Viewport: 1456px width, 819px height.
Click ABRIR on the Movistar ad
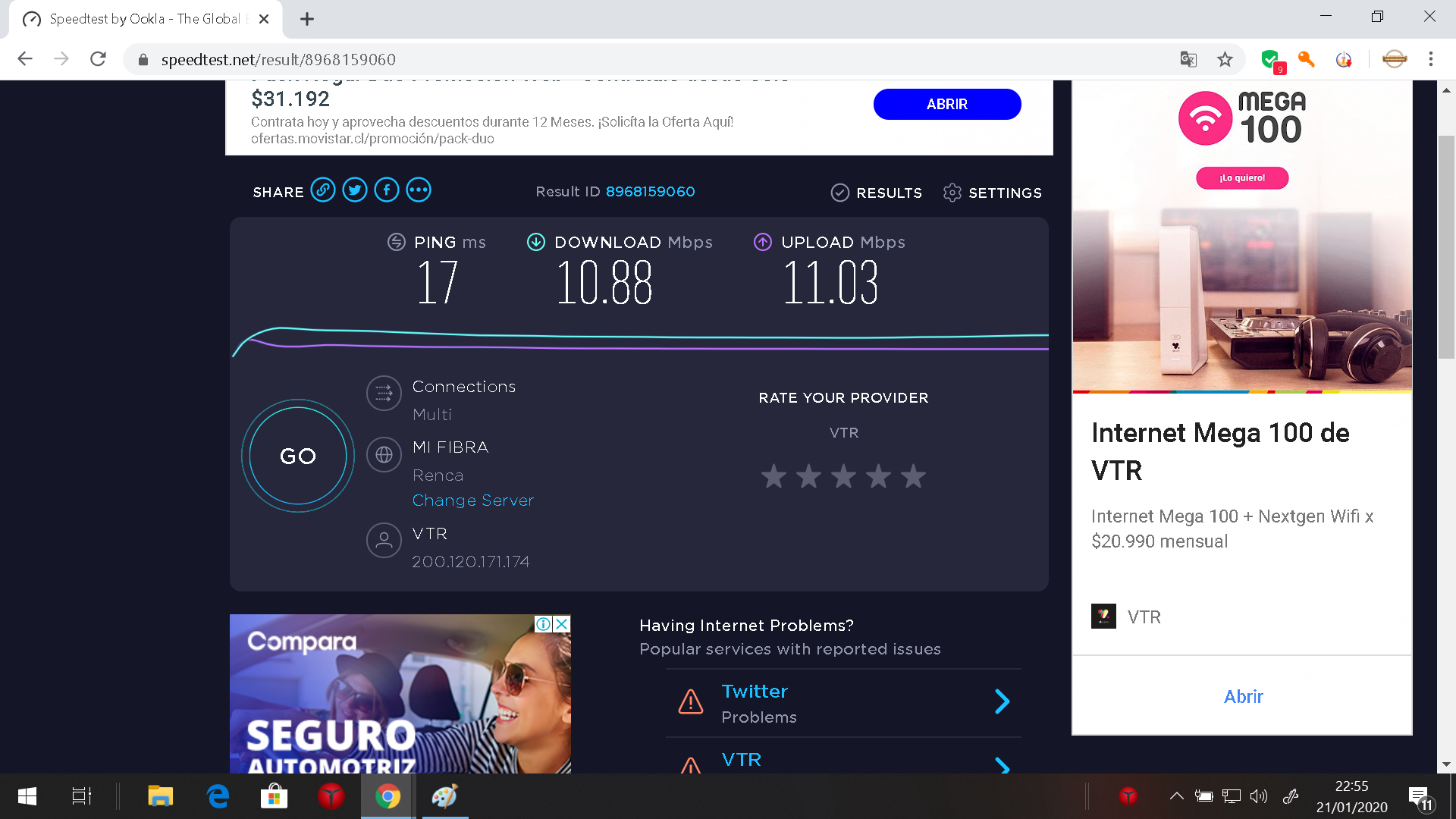(947, 104)
